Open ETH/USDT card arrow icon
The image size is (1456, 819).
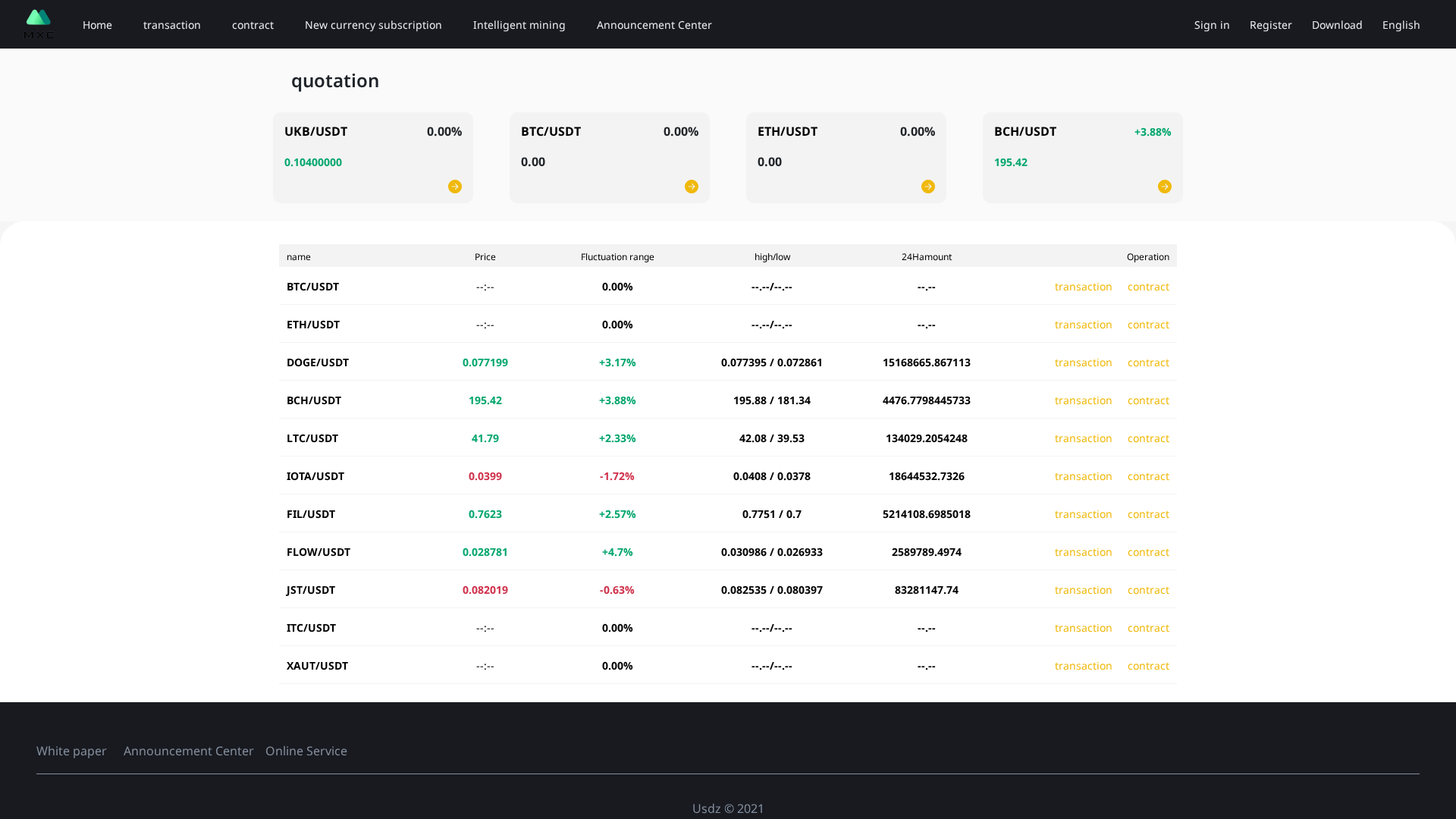coord(928,187)
